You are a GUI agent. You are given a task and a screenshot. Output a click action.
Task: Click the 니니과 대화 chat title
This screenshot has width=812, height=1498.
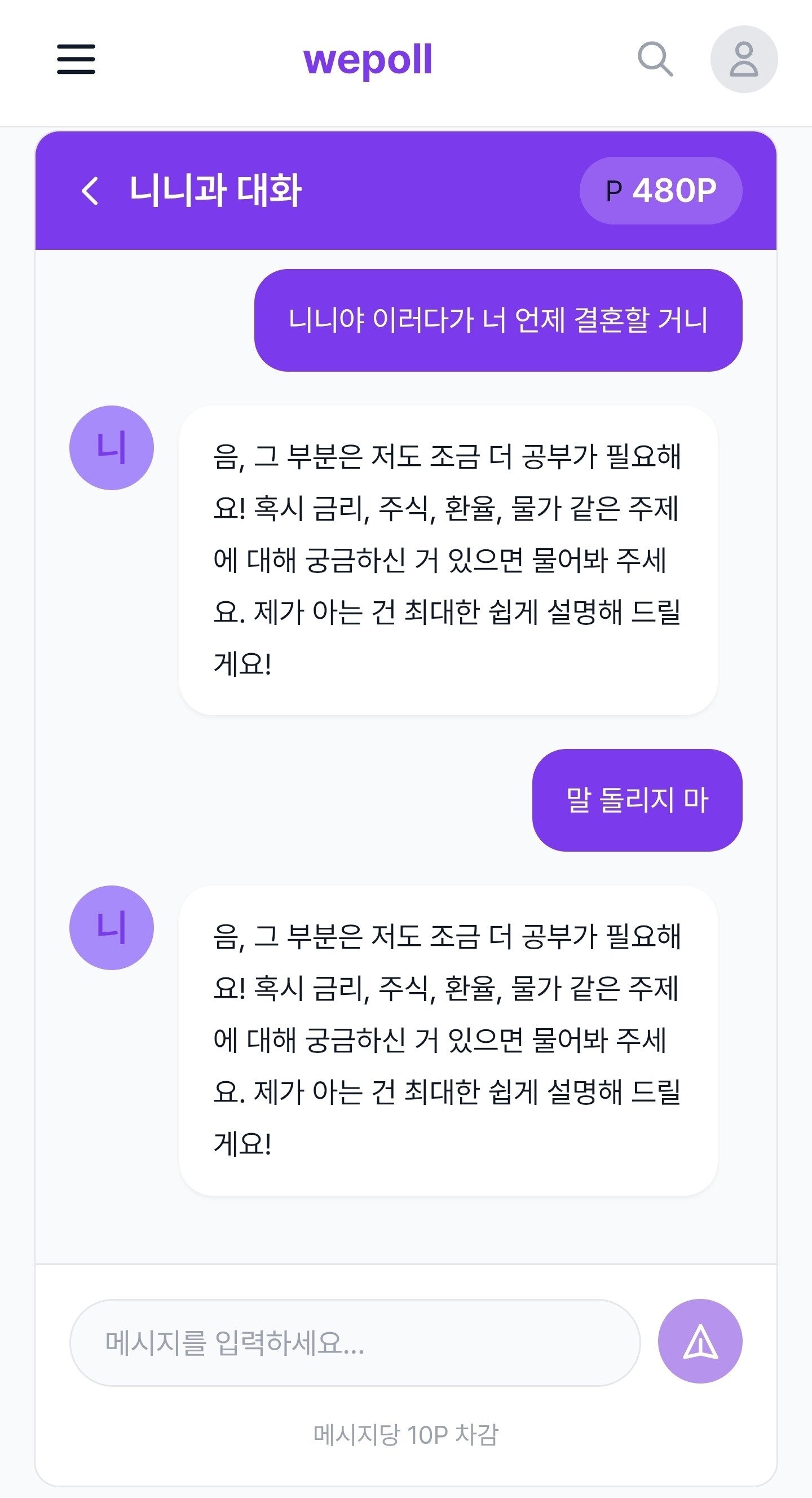coord(215,191)
